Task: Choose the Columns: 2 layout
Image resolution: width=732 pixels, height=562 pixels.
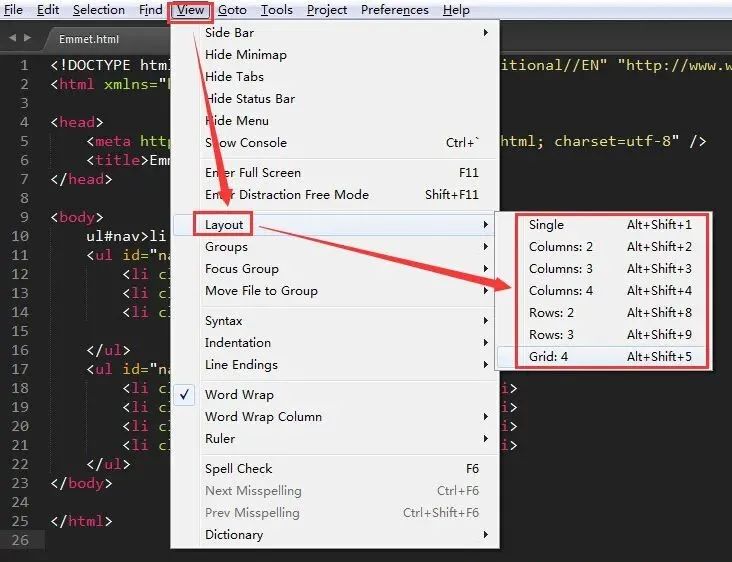Action: coord(604,246)
